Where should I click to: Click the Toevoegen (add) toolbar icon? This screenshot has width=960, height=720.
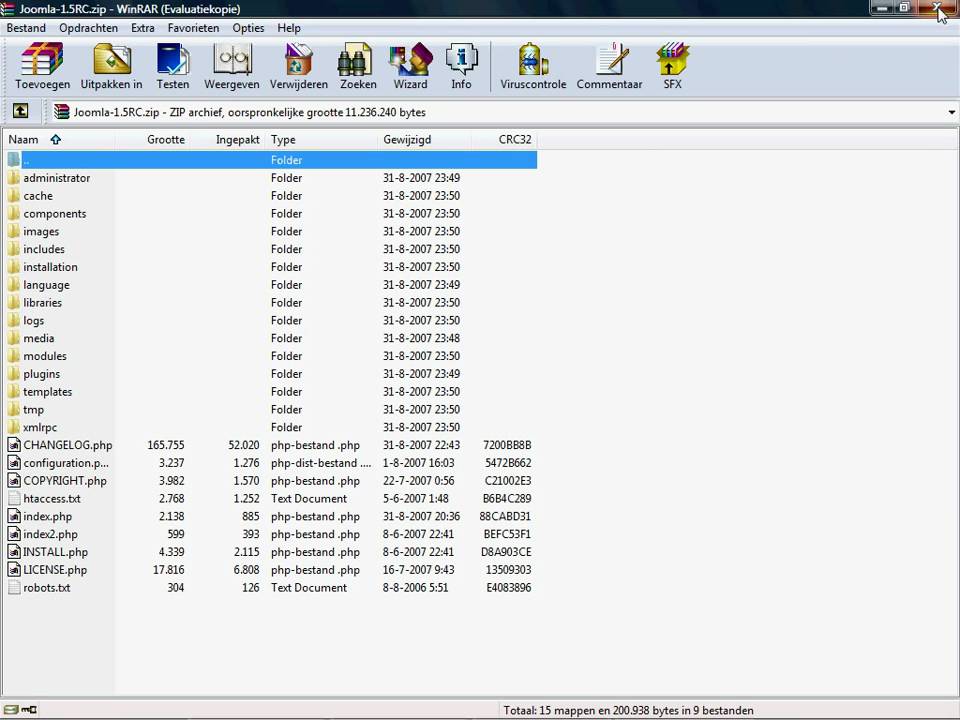(42, 66)
